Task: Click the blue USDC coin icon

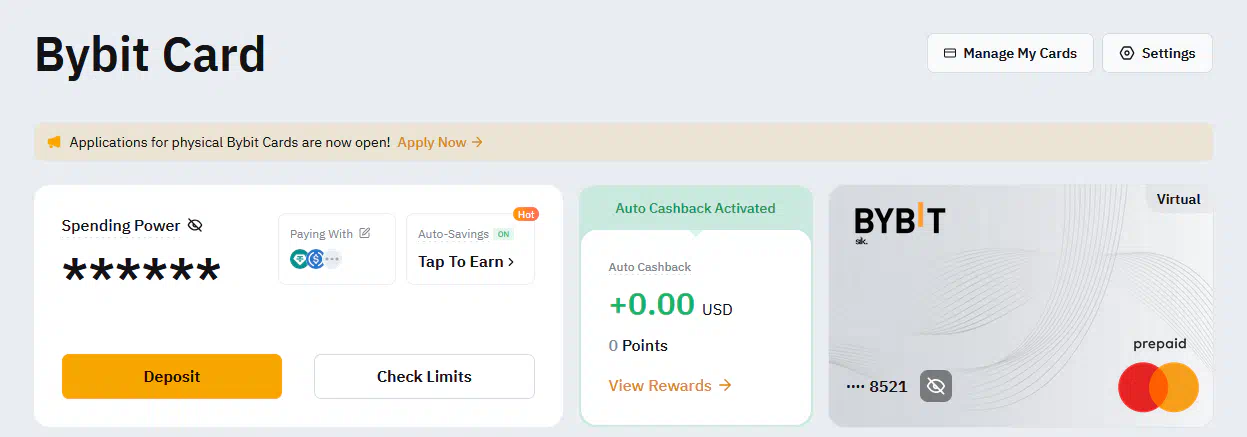Action: (316, 259)
